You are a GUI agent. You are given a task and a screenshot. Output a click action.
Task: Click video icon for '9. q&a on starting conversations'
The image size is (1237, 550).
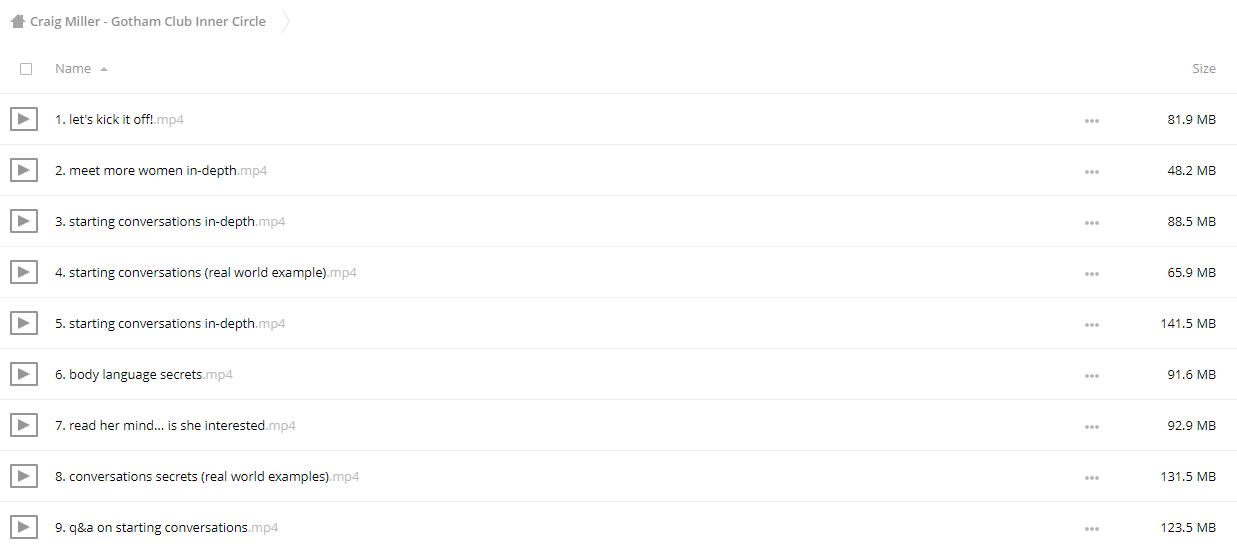coord(24,527)
